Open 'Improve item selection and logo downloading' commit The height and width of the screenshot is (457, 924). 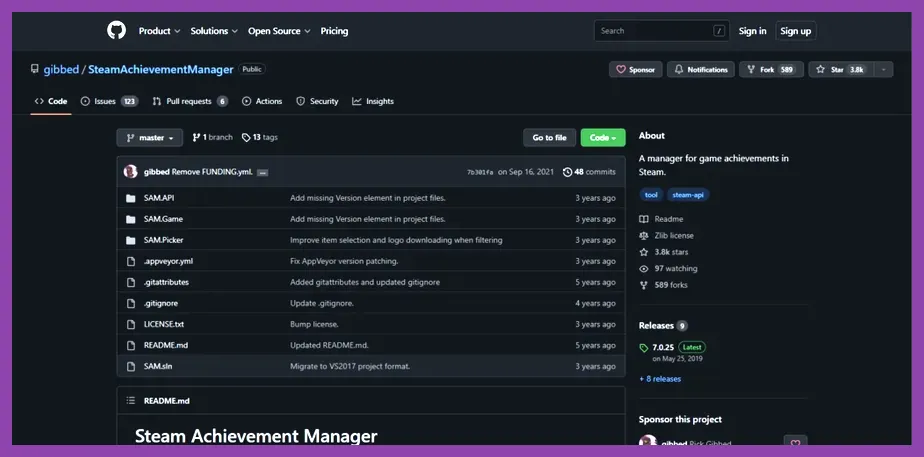[396, 240]
